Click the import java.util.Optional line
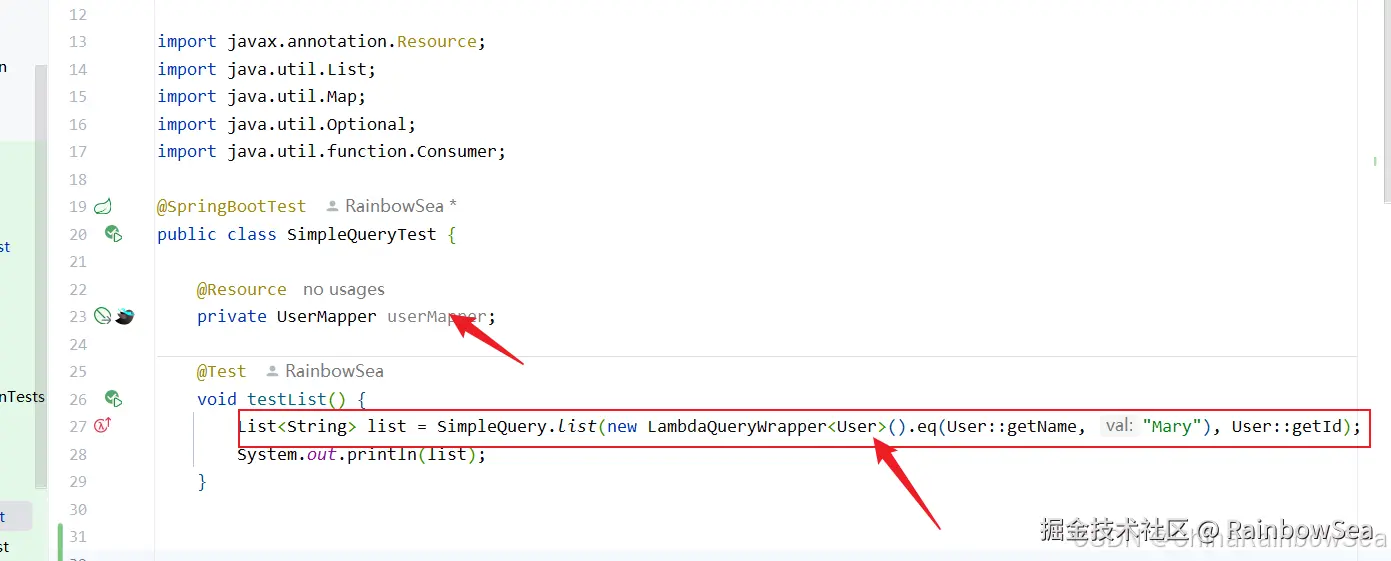1391x561 pixels. (286, 124)
